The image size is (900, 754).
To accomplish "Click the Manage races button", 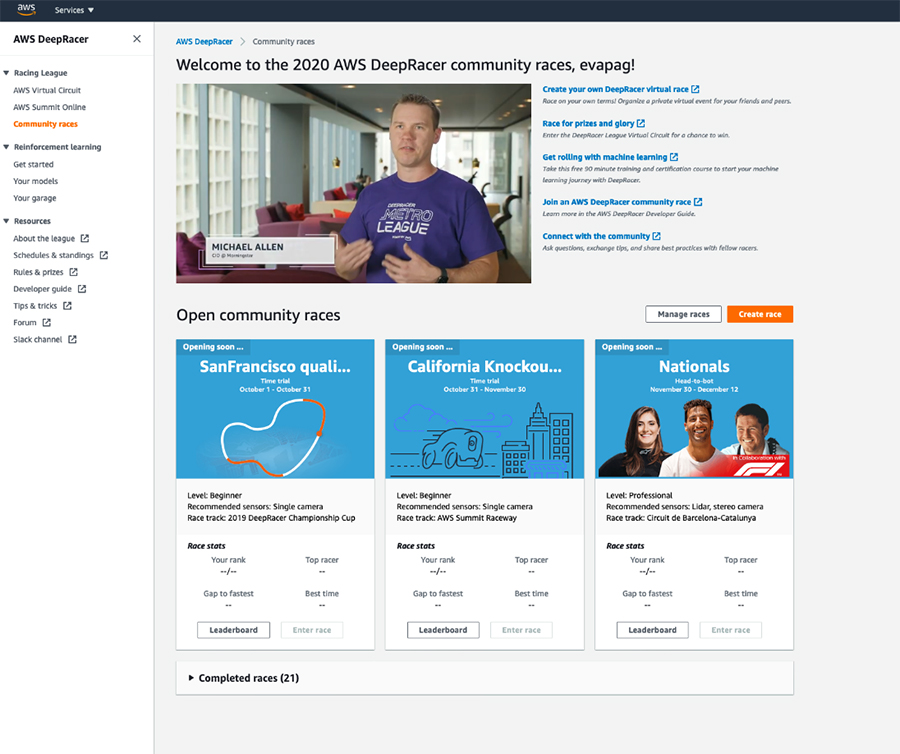I will coord(683,314).
